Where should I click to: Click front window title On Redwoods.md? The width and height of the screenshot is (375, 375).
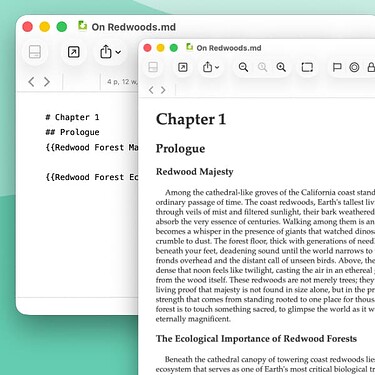pos(229,48)
